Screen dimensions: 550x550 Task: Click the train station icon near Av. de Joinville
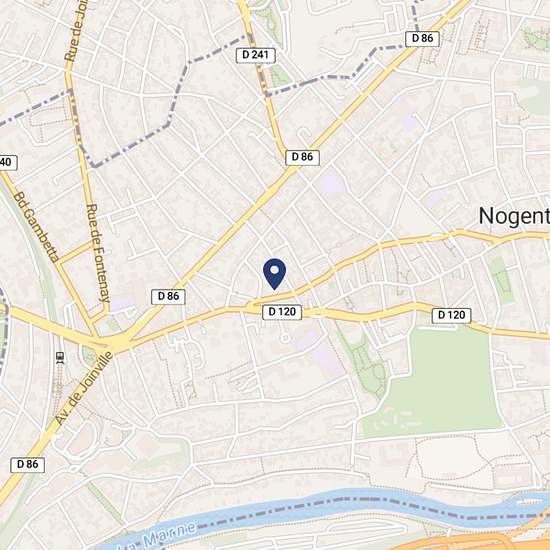[60, 358]
